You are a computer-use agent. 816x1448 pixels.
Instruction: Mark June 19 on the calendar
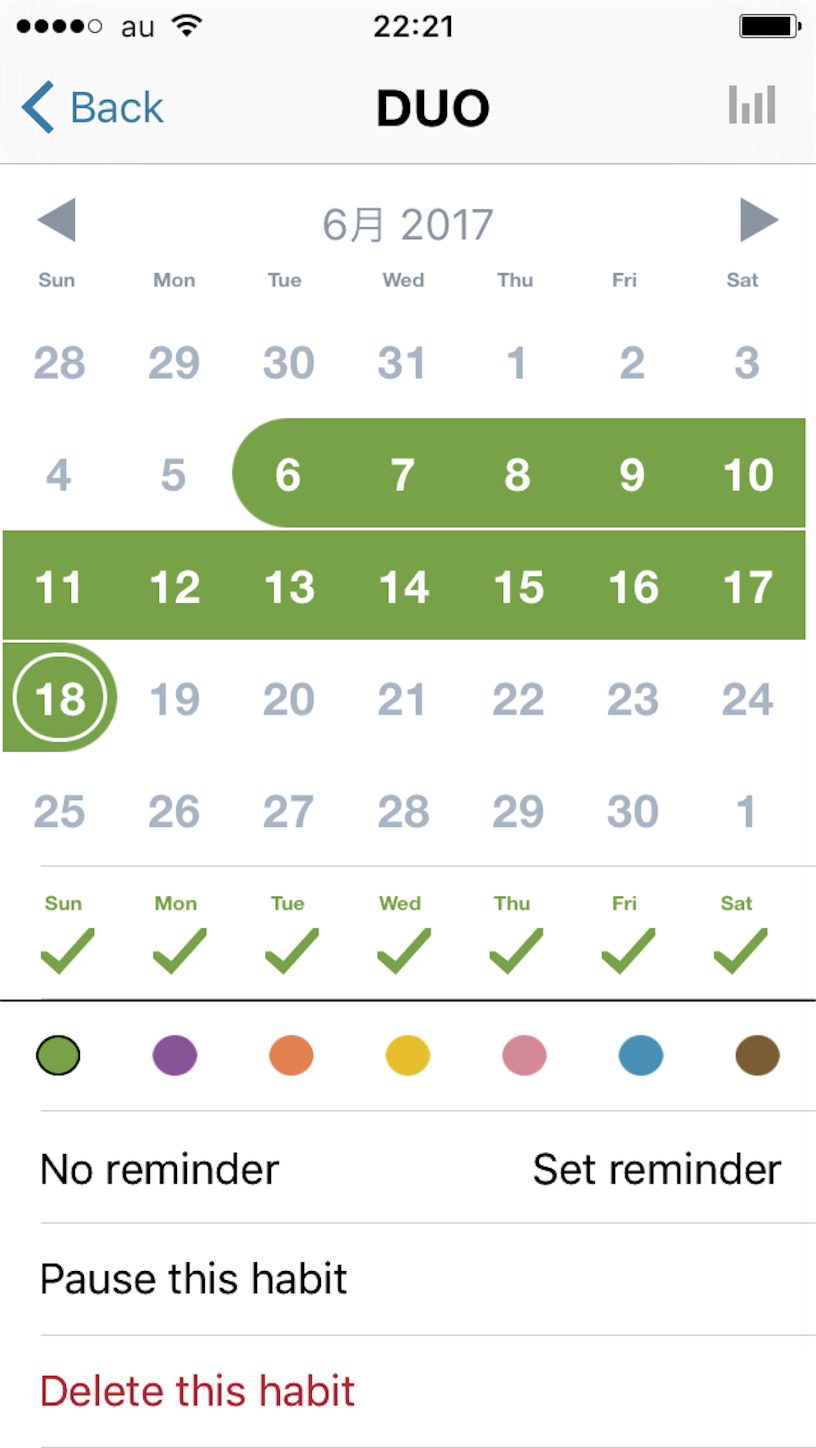coord(175,699)
